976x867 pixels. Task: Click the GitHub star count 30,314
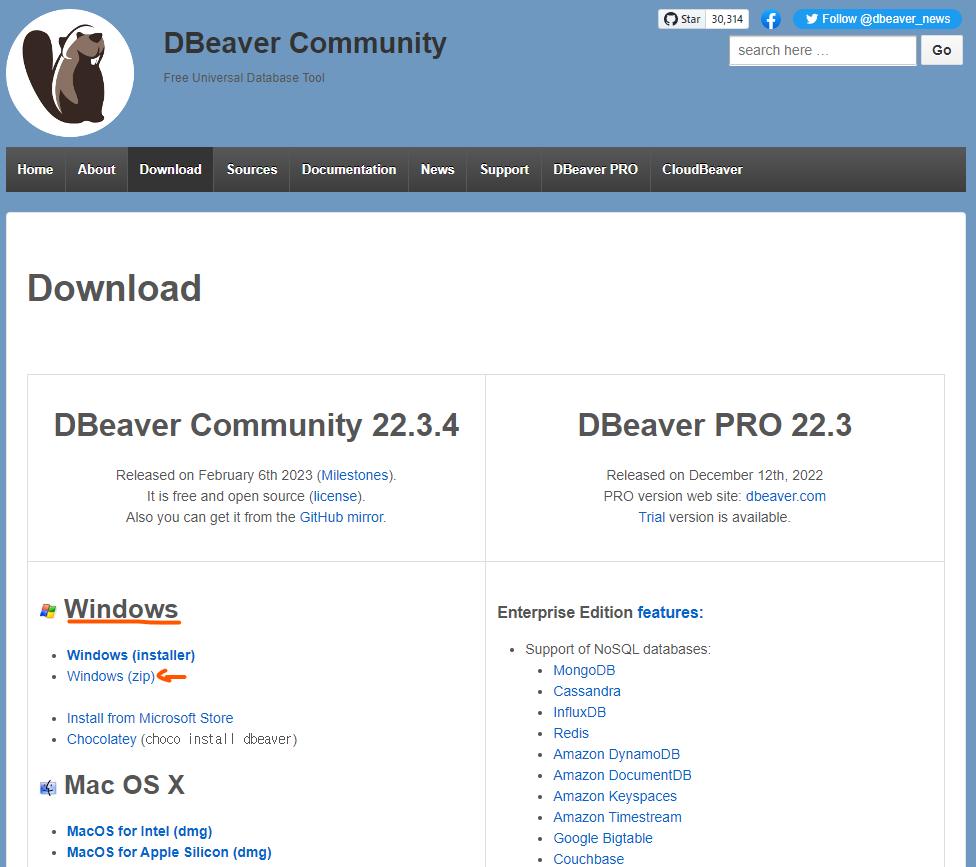click(x=727, y=19)
